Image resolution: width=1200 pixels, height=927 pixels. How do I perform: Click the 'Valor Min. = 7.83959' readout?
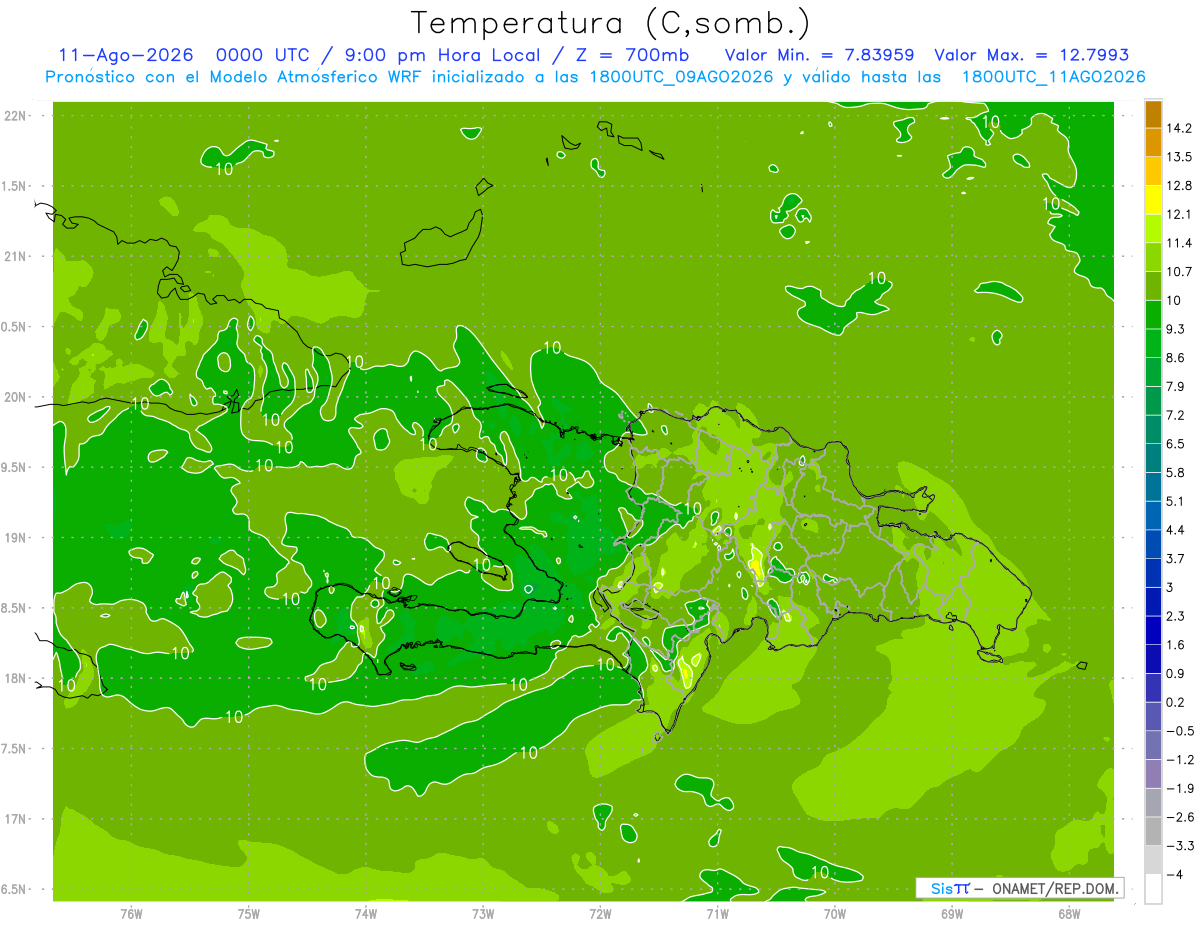click(820, 55)
